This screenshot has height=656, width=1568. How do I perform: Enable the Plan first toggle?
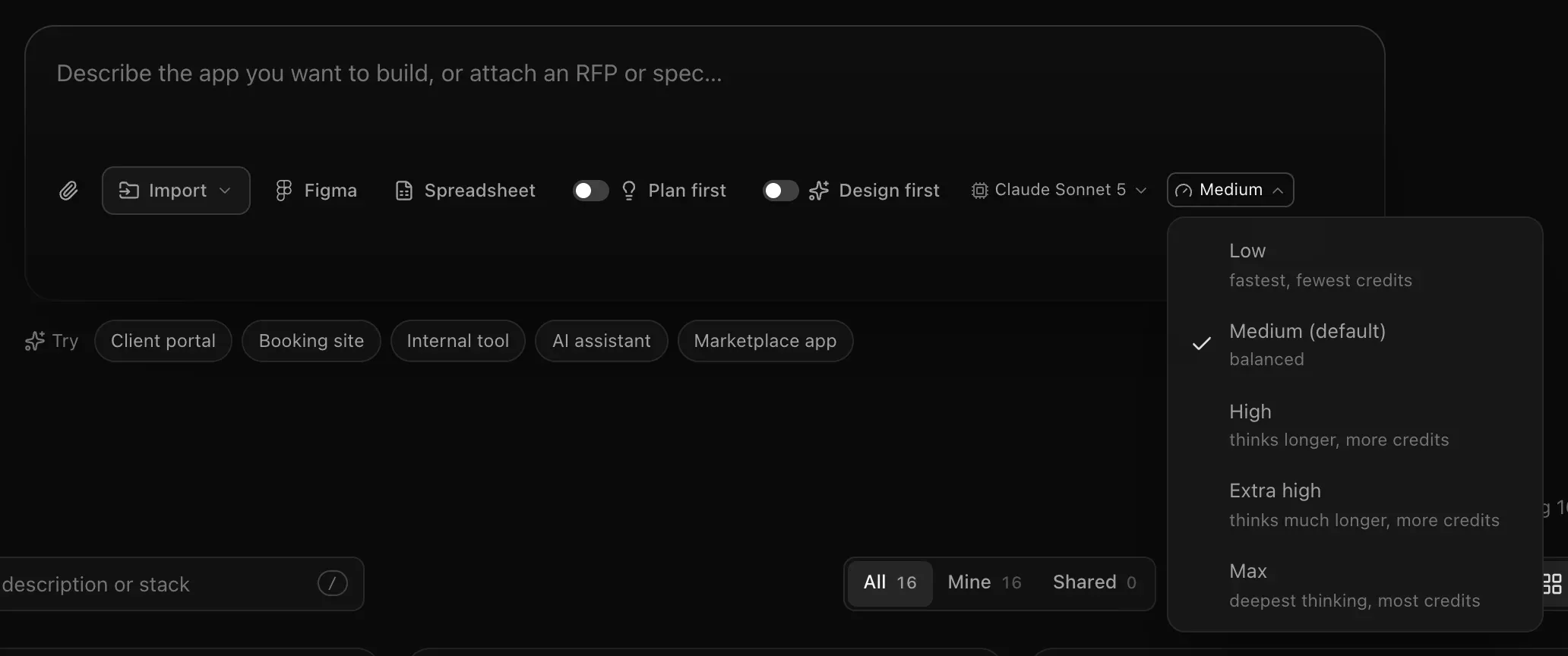click(x=591, y=191)
